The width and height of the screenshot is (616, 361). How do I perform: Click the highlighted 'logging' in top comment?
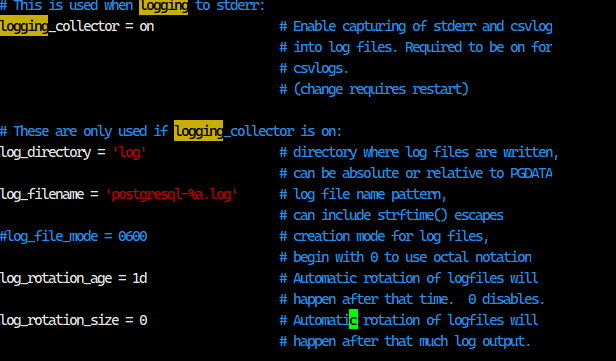(163, 7)
